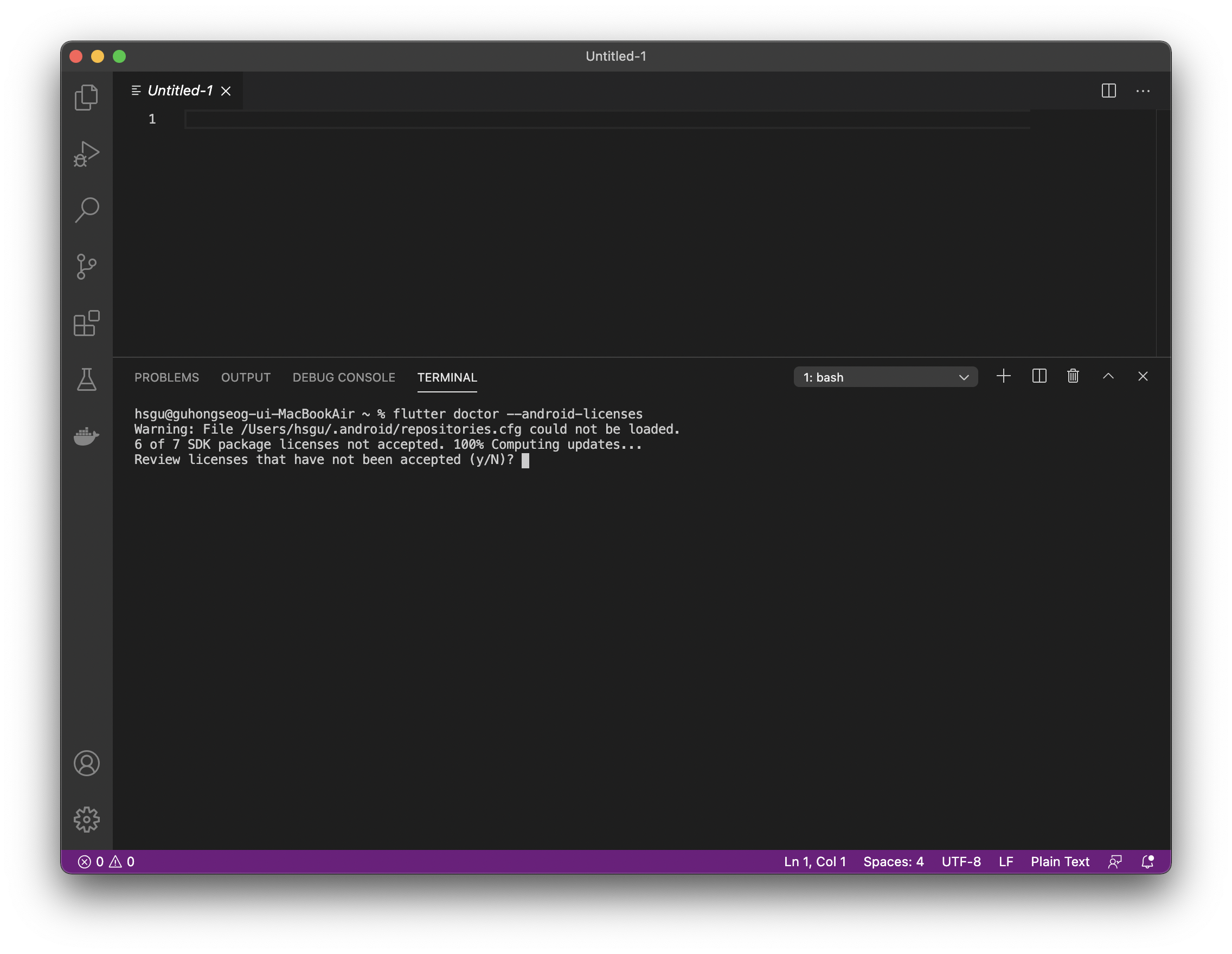
Task: Click the feedback icon in status bar
Action: 1115,861
